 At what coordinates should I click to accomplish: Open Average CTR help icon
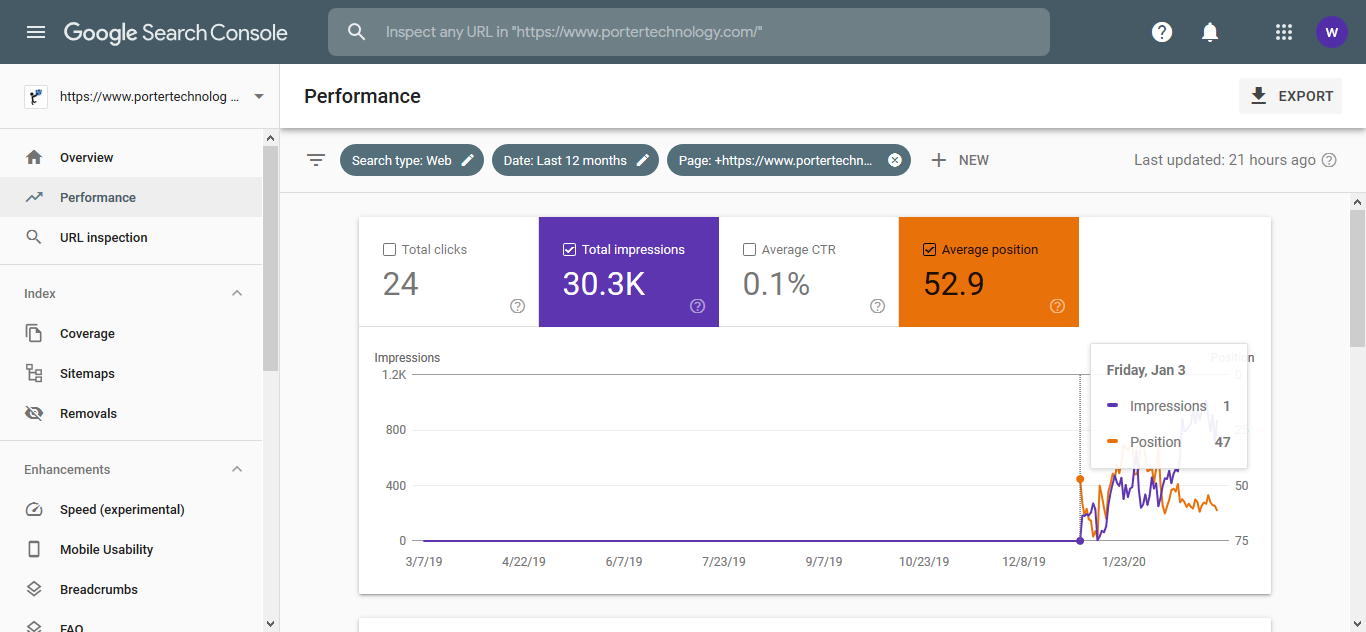pos(877,306)
